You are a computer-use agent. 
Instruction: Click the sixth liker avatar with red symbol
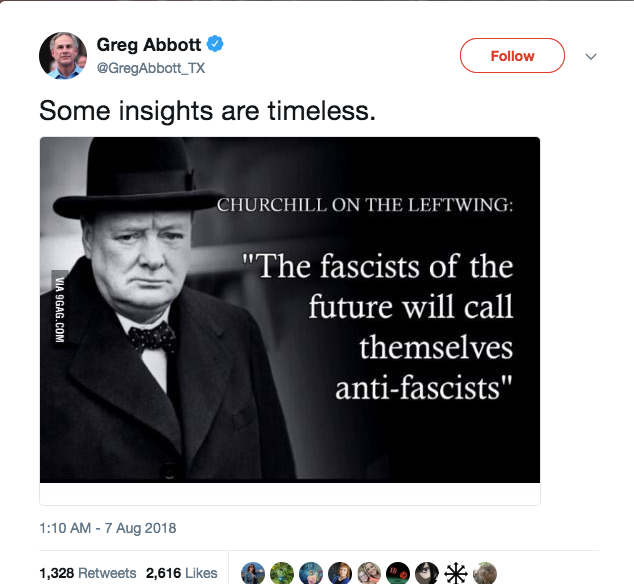click(x=398, y=573)
